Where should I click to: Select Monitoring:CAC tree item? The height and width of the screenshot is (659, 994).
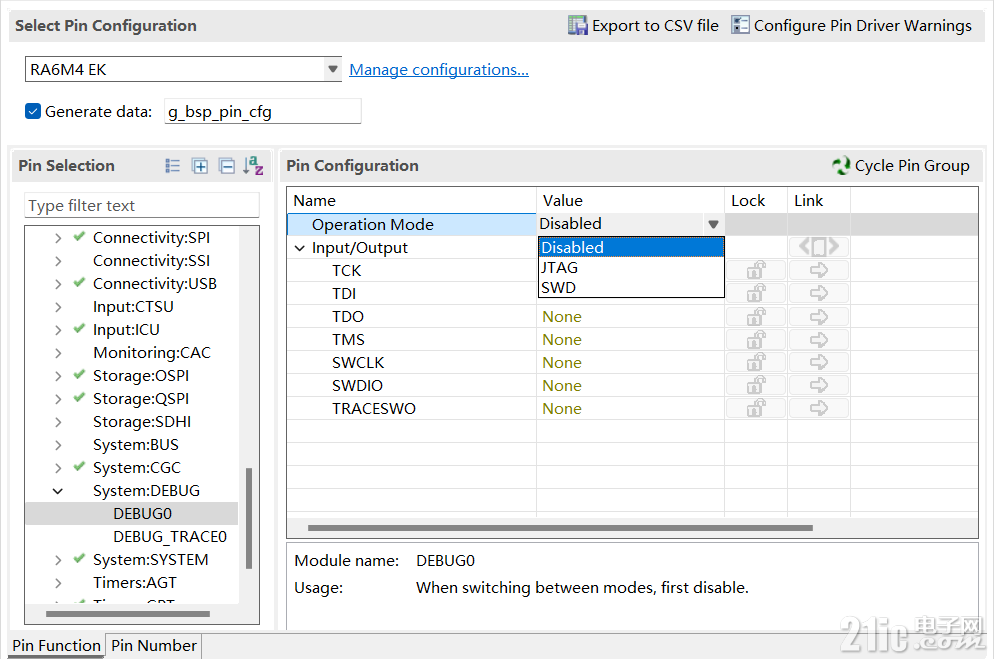coord(152,353)
